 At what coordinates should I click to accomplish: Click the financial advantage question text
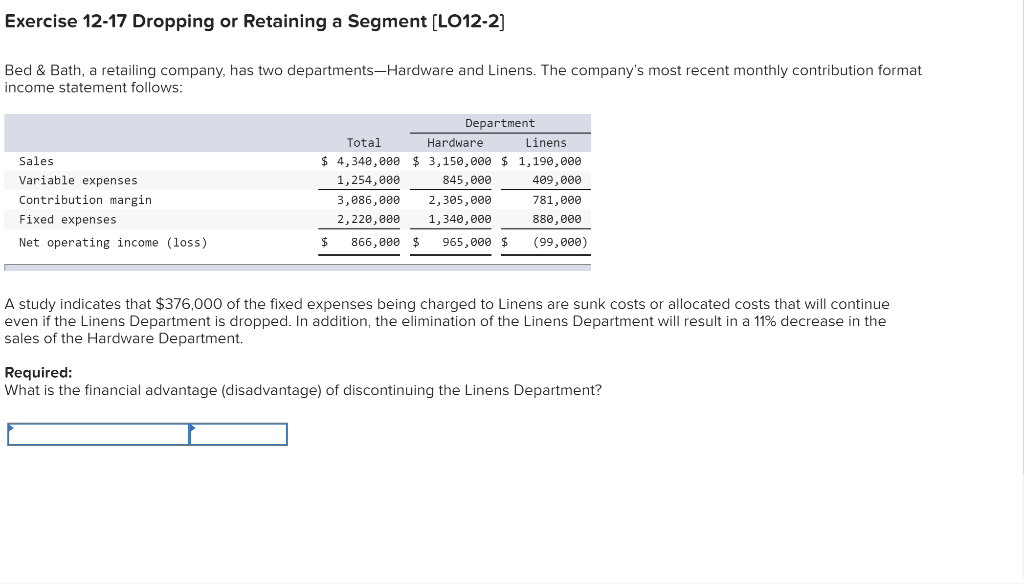305,390
